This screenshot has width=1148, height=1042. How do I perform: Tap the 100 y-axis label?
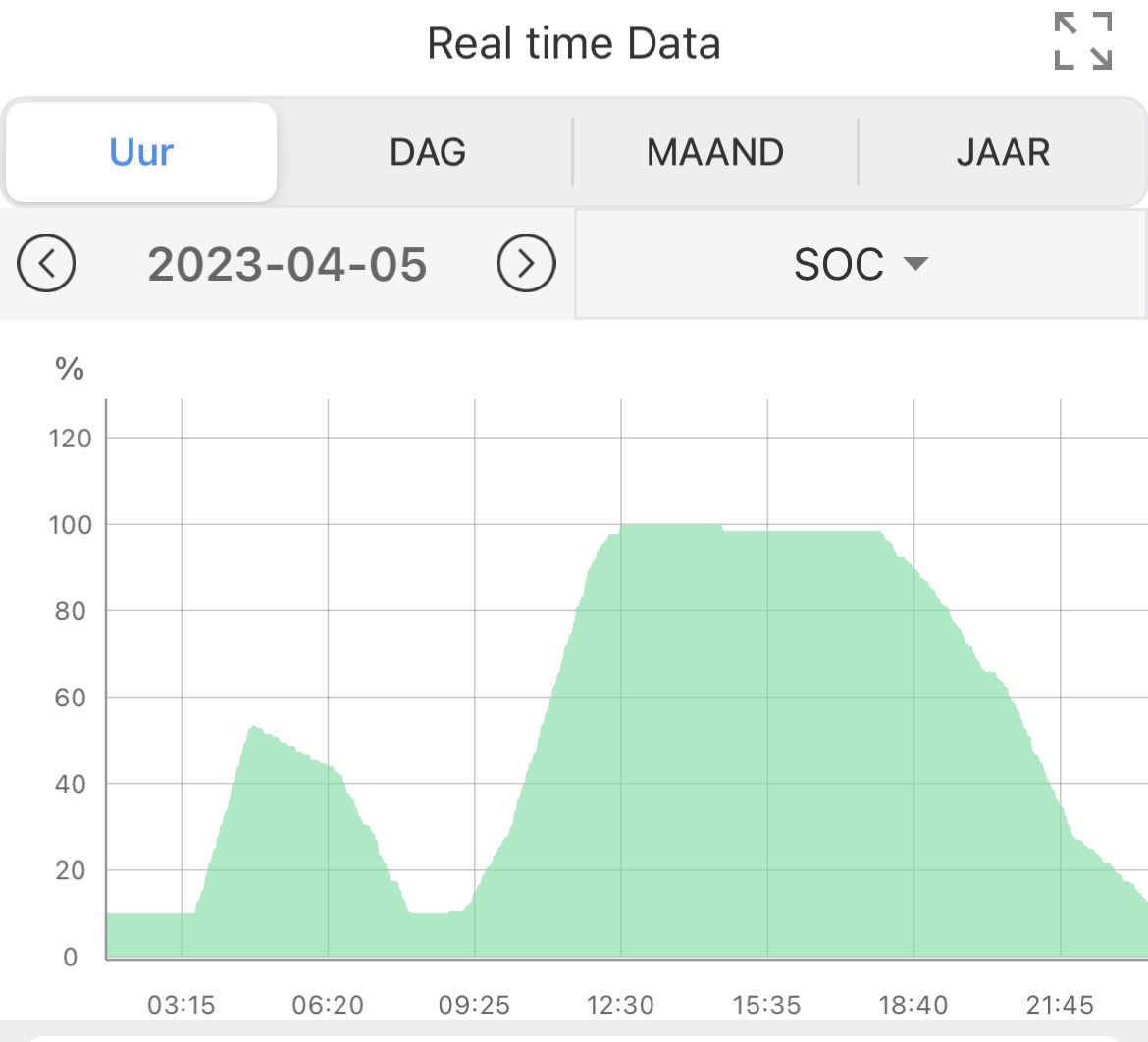(x=71, y=525)
